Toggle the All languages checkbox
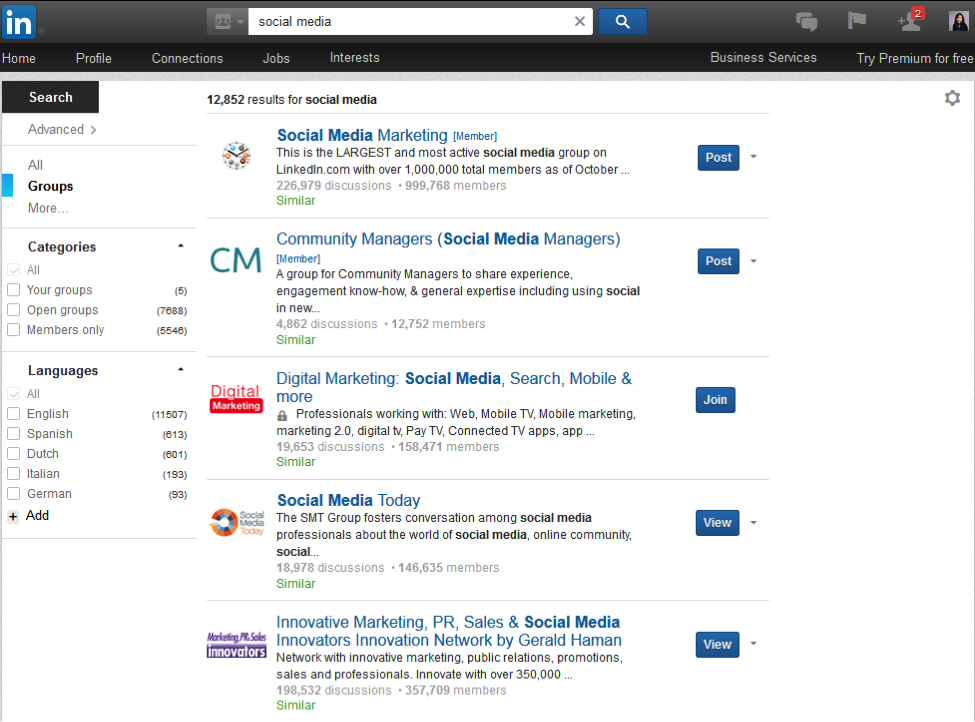 [14, 394]
